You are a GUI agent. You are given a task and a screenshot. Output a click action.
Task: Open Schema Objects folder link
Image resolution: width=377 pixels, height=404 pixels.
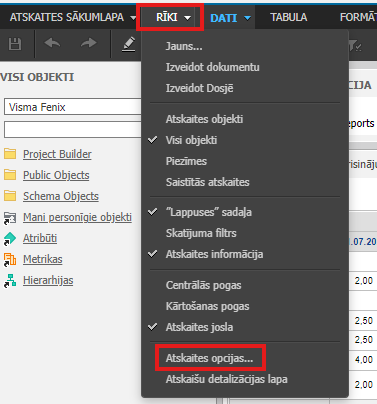pyautogui.click(x=61, y=196)
